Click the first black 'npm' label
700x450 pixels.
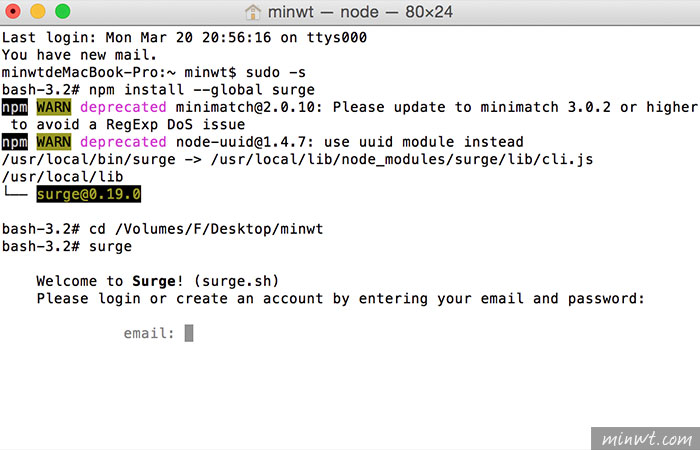click(15, 107)
